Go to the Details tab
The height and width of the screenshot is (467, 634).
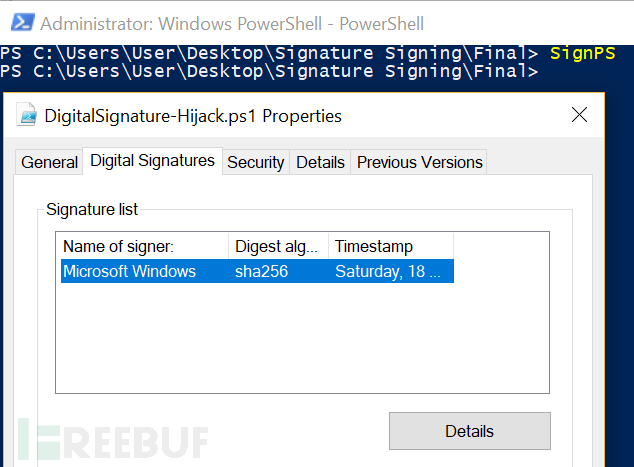pyautogui.click(x=320, y=163)
